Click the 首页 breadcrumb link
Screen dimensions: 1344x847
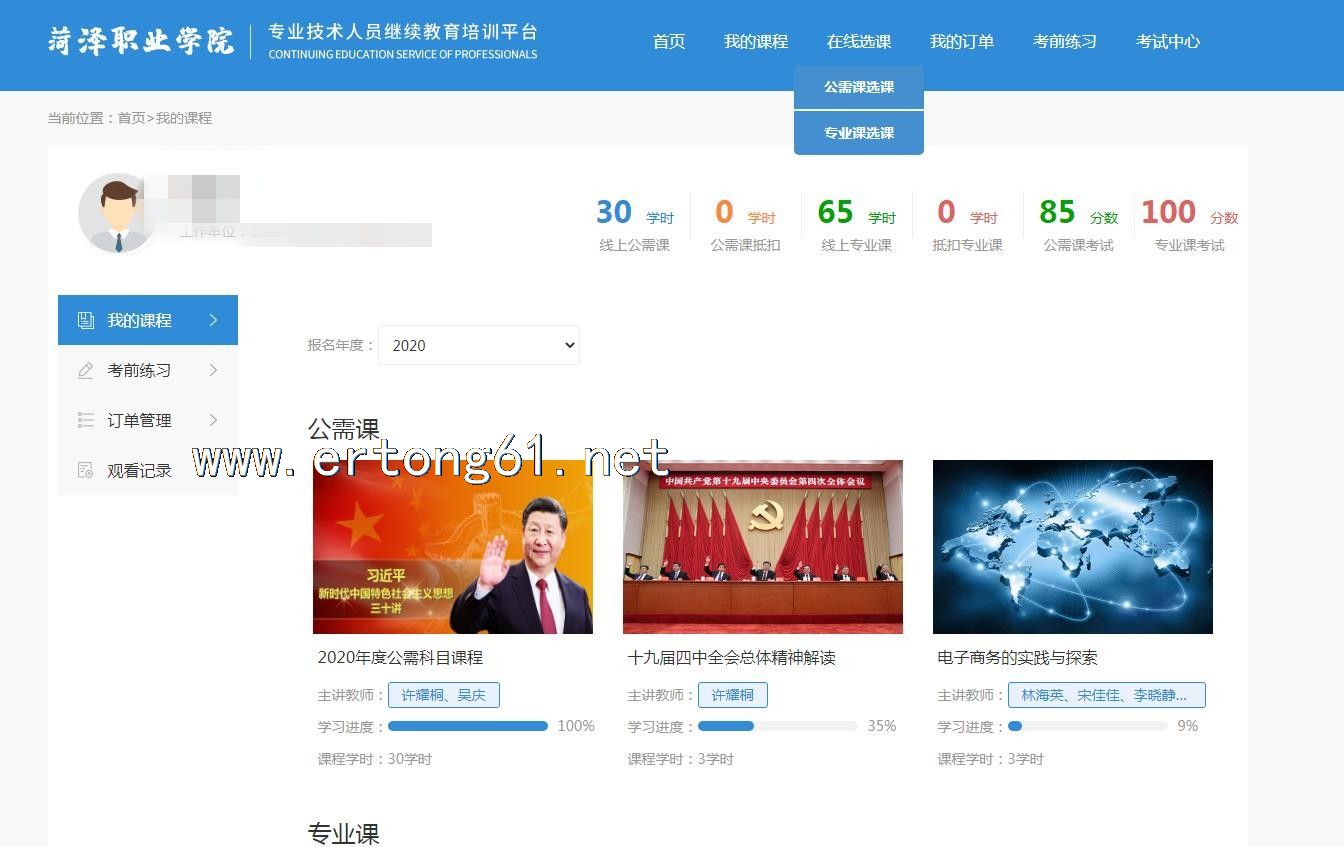(131, 118)
